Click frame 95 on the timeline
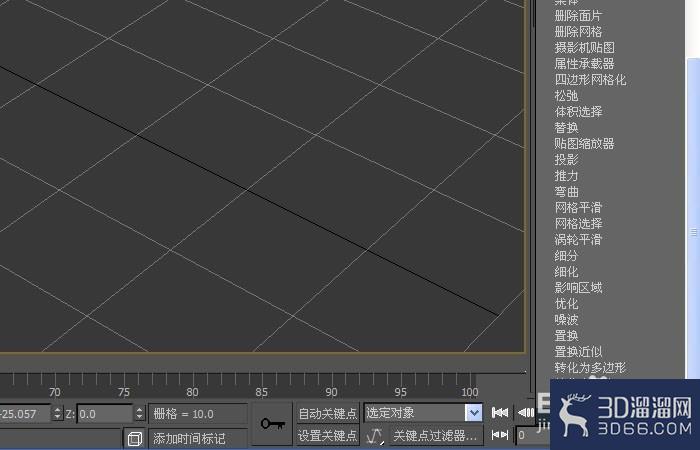This screenshot has height=450, width=700. click(x=400, y=392)
